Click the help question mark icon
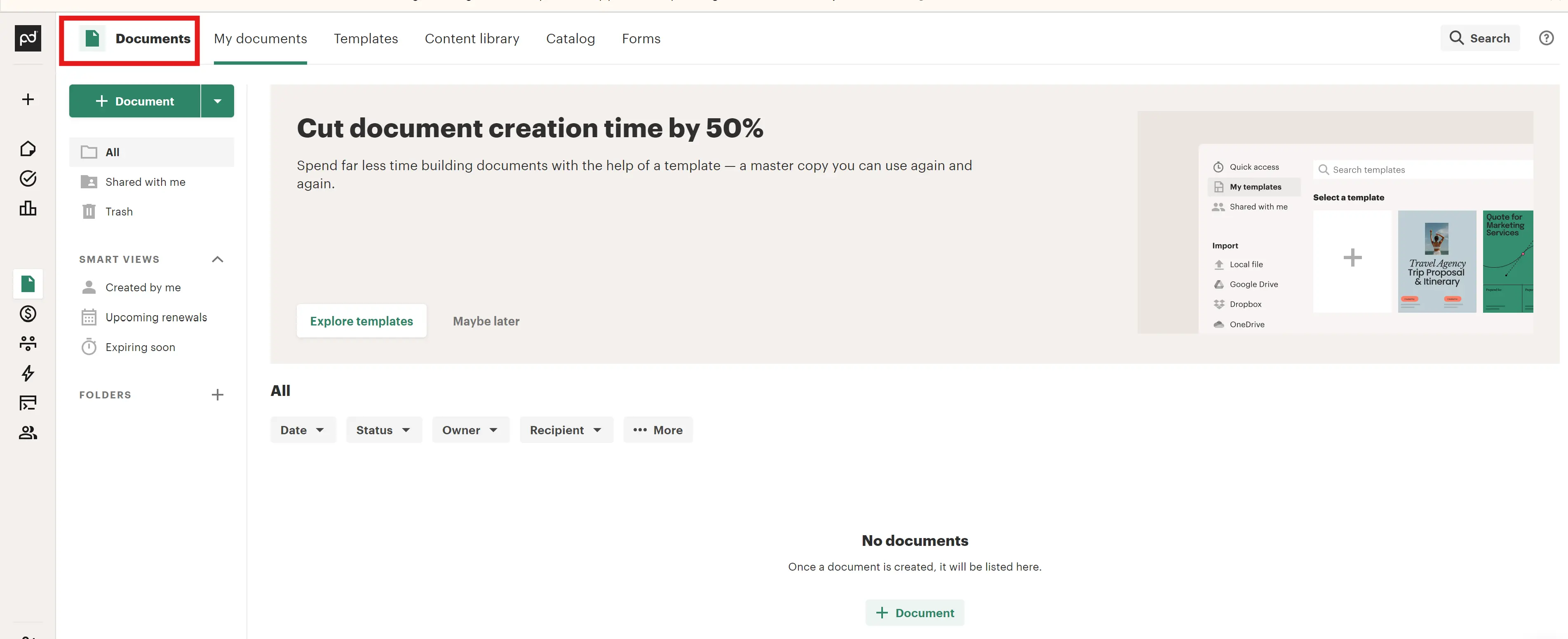The image size is (1568, 639). tap(1546, 38)
